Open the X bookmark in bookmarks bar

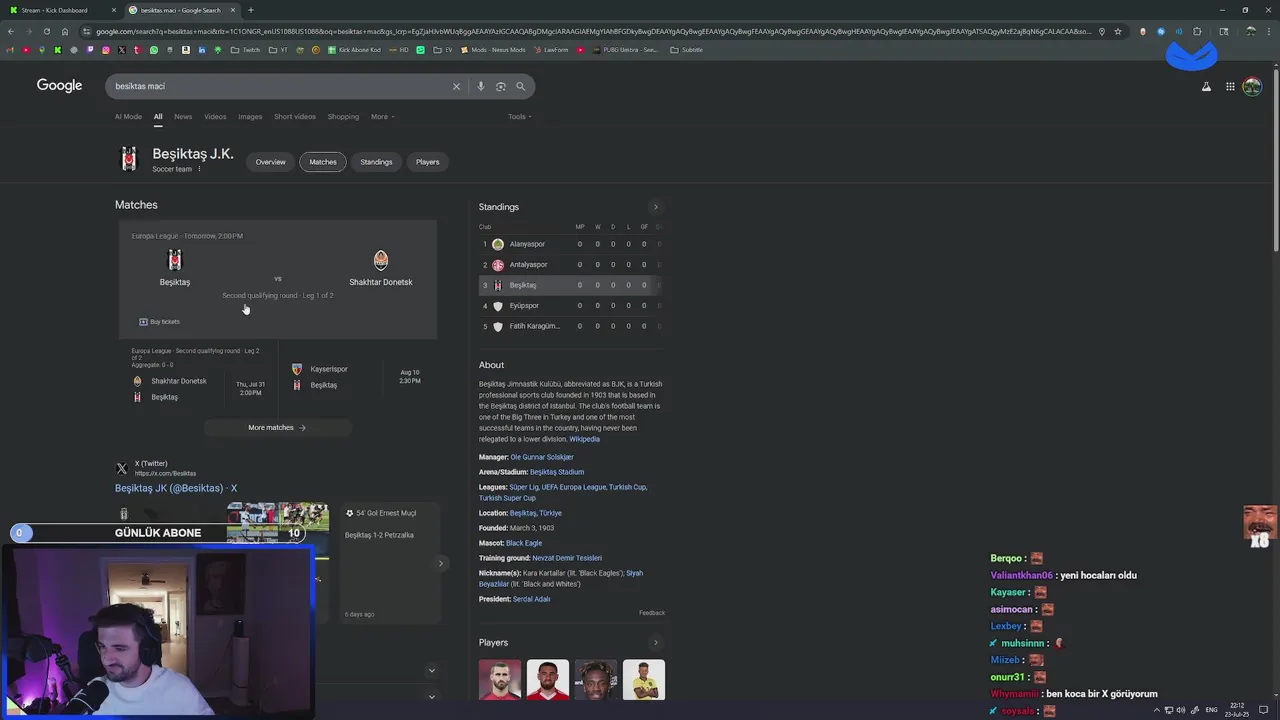pyautogui.click(x=122, y=50)
